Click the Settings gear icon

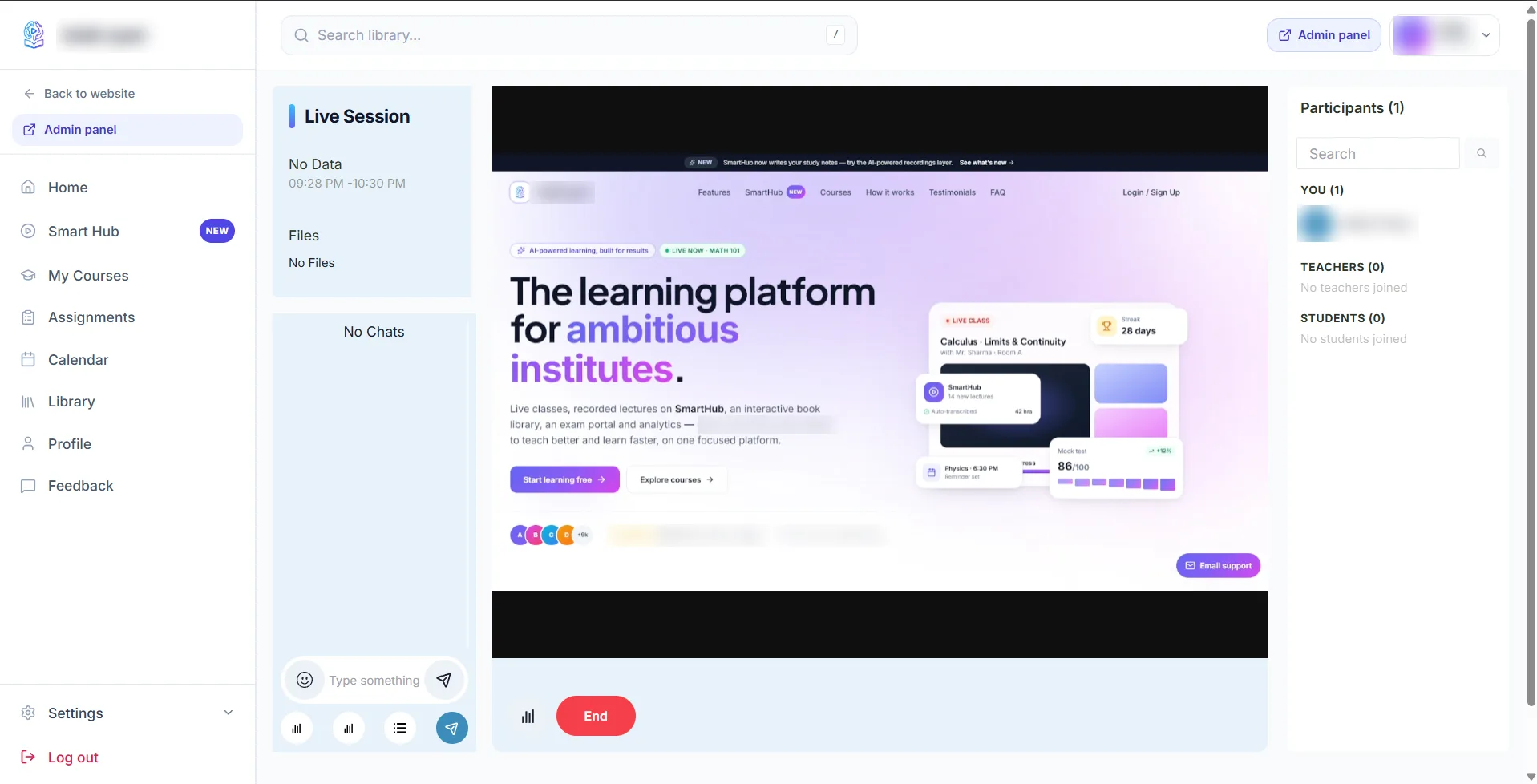click(28, 713)
